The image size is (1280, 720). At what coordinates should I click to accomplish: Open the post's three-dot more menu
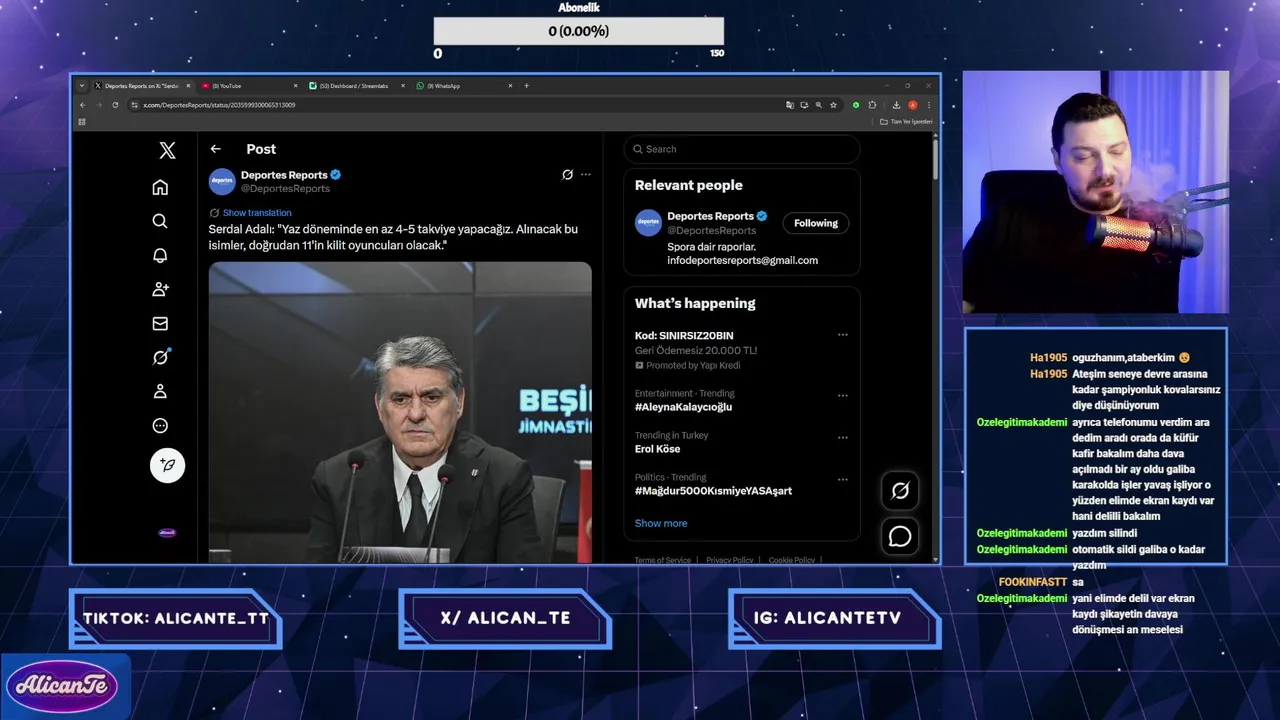586,174
